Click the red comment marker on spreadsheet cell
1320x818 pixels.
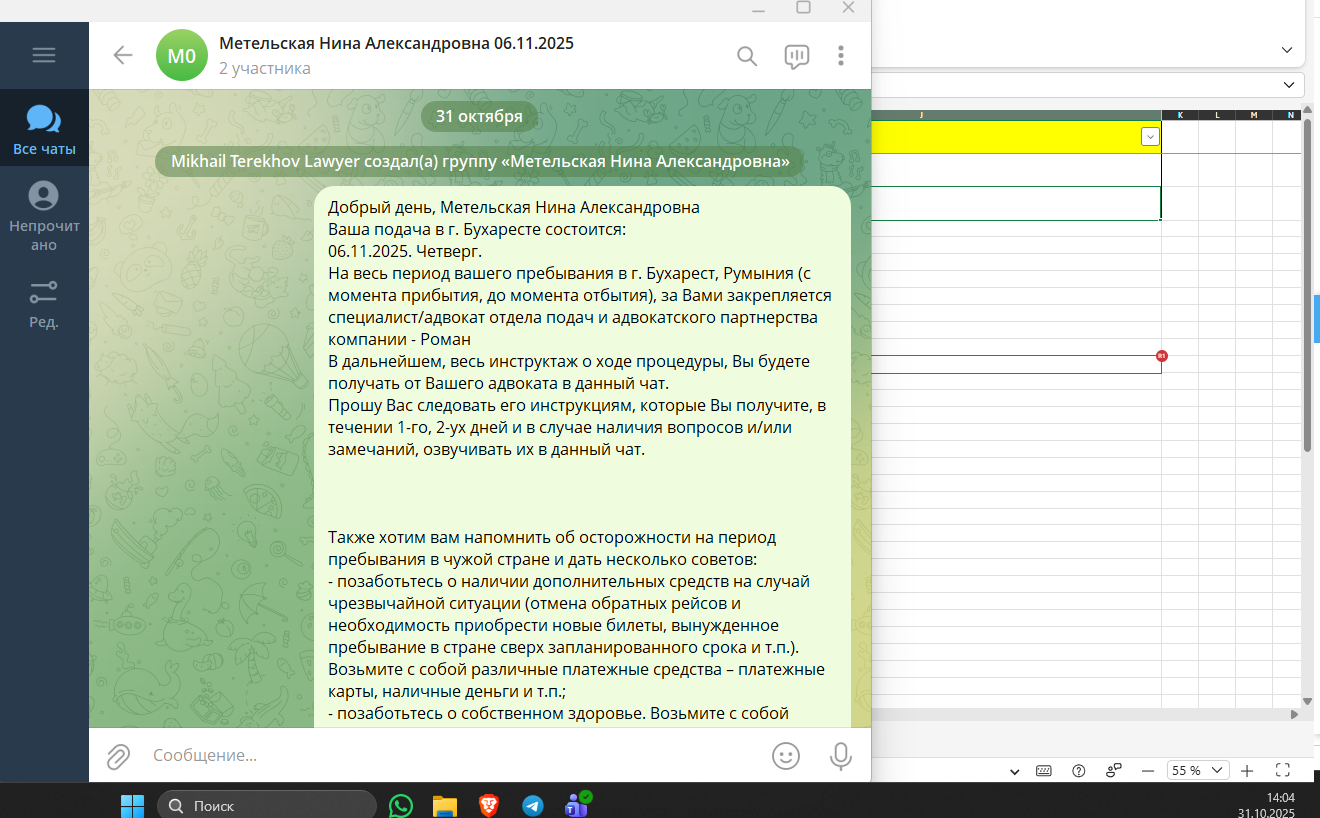click(1161, 356)
